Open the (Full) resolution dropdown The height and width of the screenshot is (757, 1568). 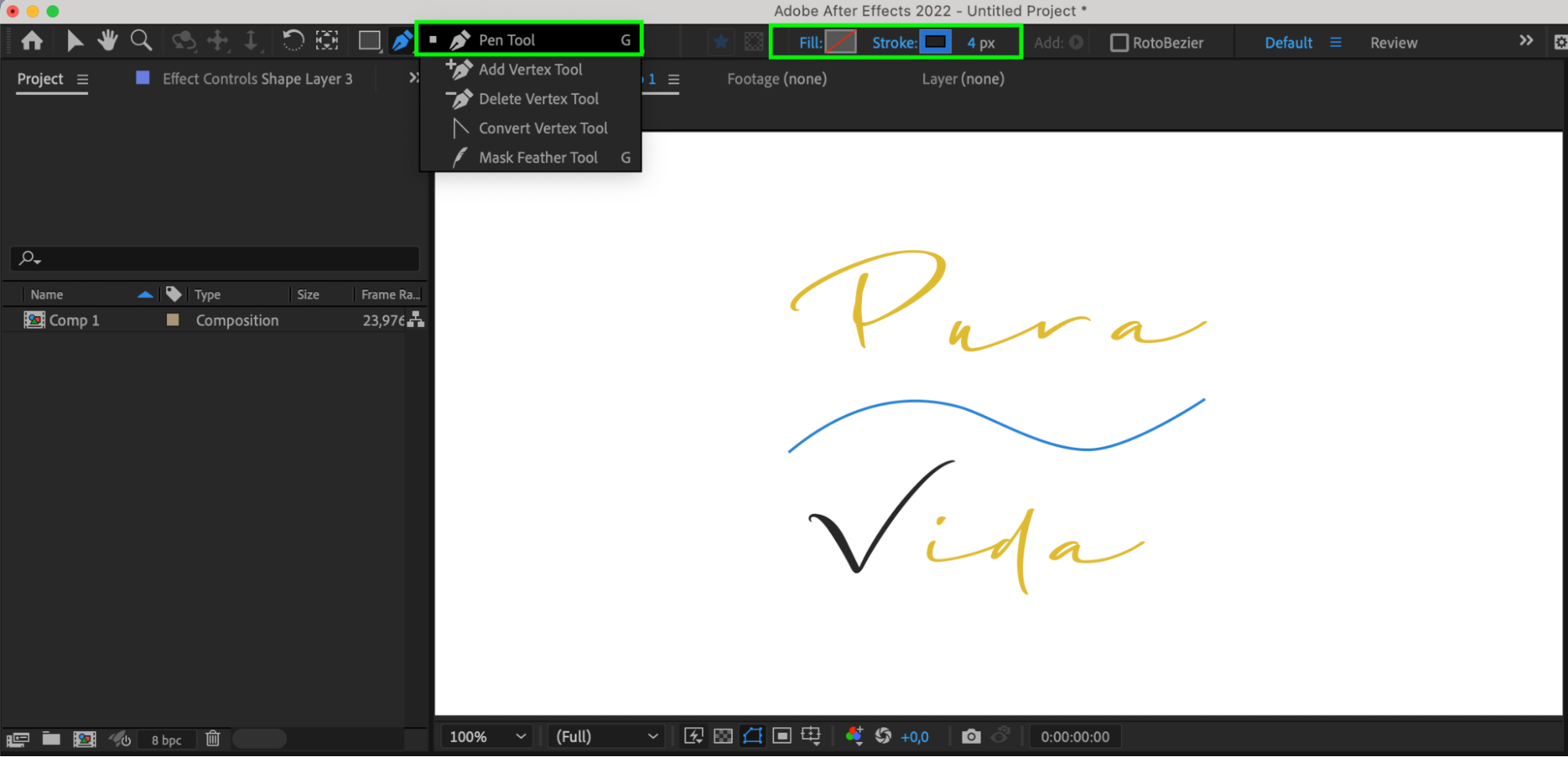click(606, 737)
